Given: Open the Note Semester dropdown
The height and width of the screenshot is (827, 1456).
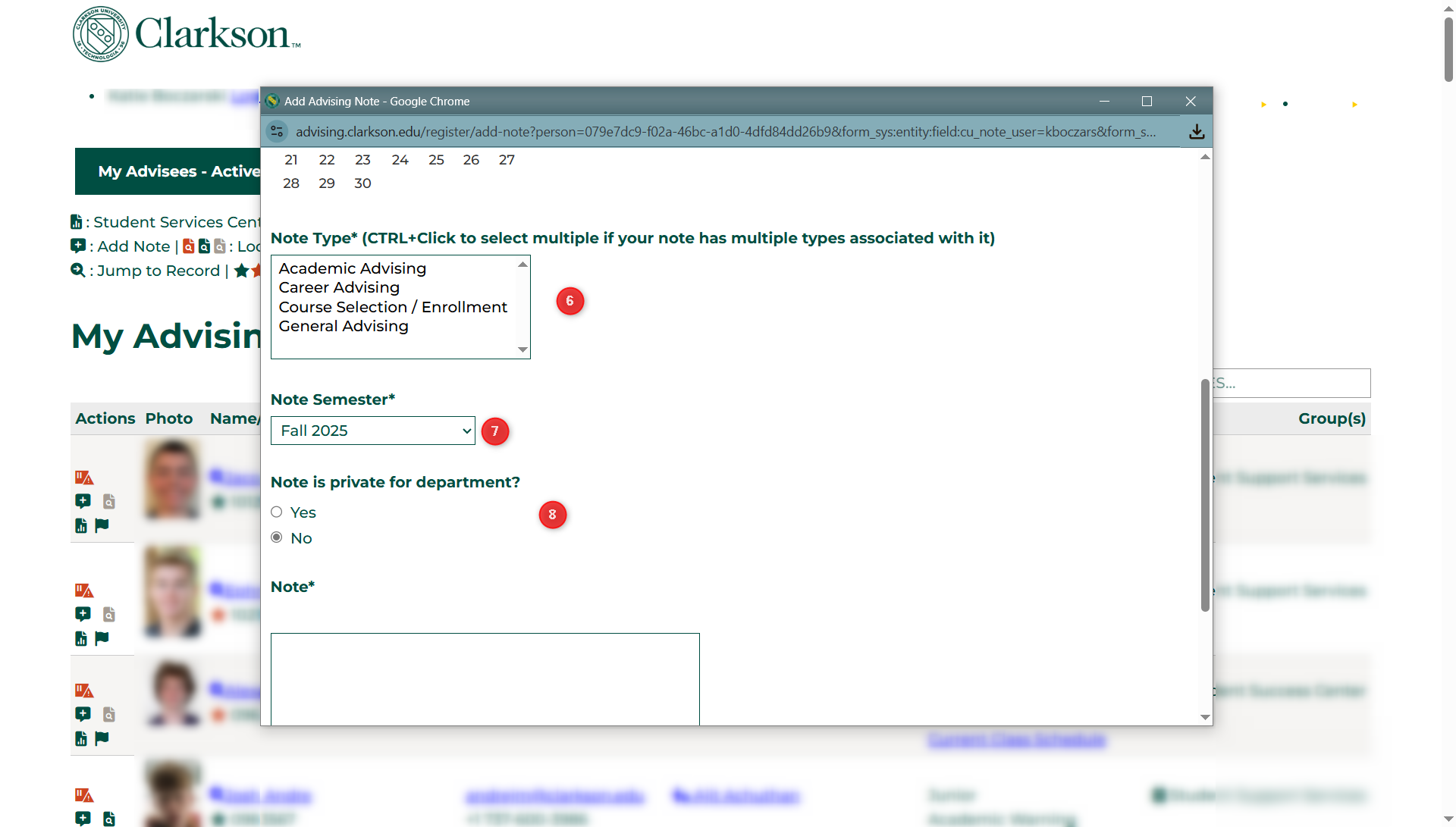Looking at the screenshot, I should [x=372, y=431].
